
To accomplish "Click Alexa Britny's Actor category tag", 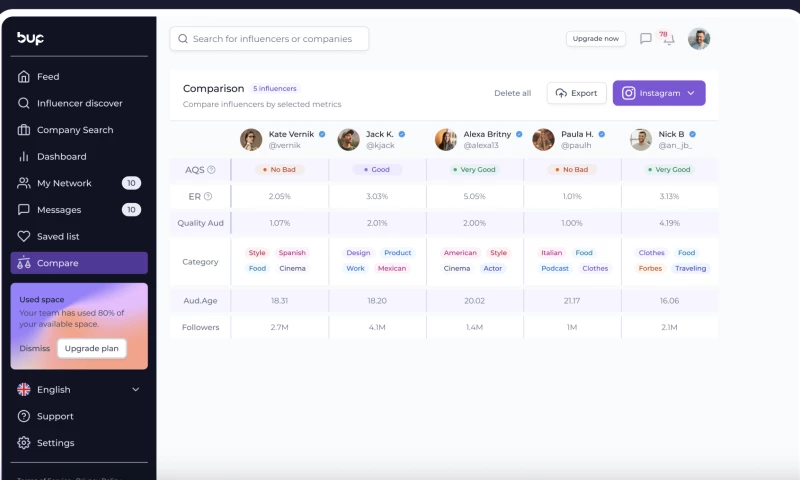I will [493, 268].
